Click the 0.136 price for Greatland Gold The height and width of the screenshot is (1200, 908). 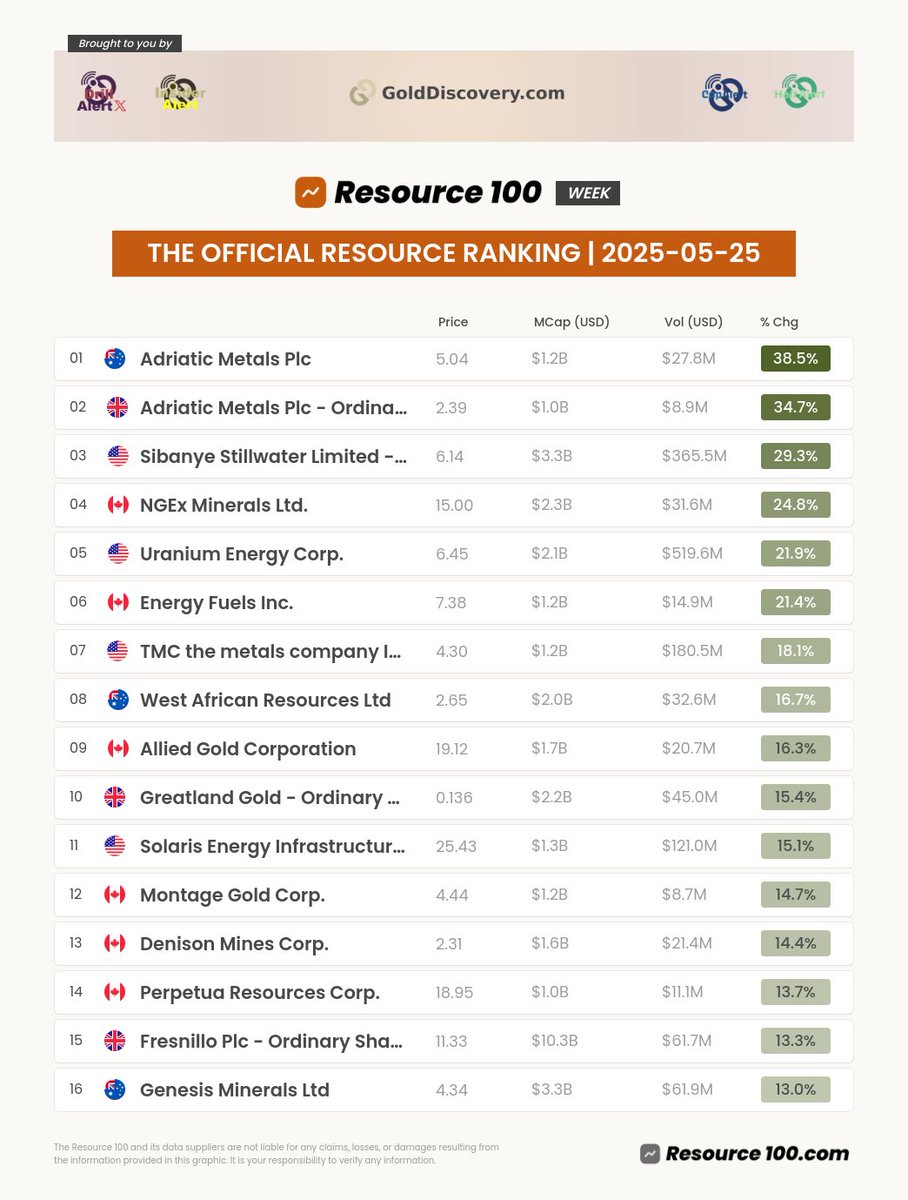pyautogui.click(x=455, y=797)
